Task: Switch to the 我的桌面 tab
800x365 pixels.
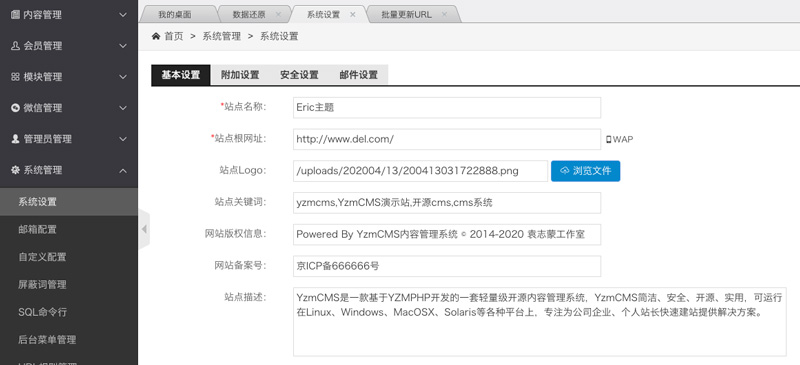Action: coord(178,14)
